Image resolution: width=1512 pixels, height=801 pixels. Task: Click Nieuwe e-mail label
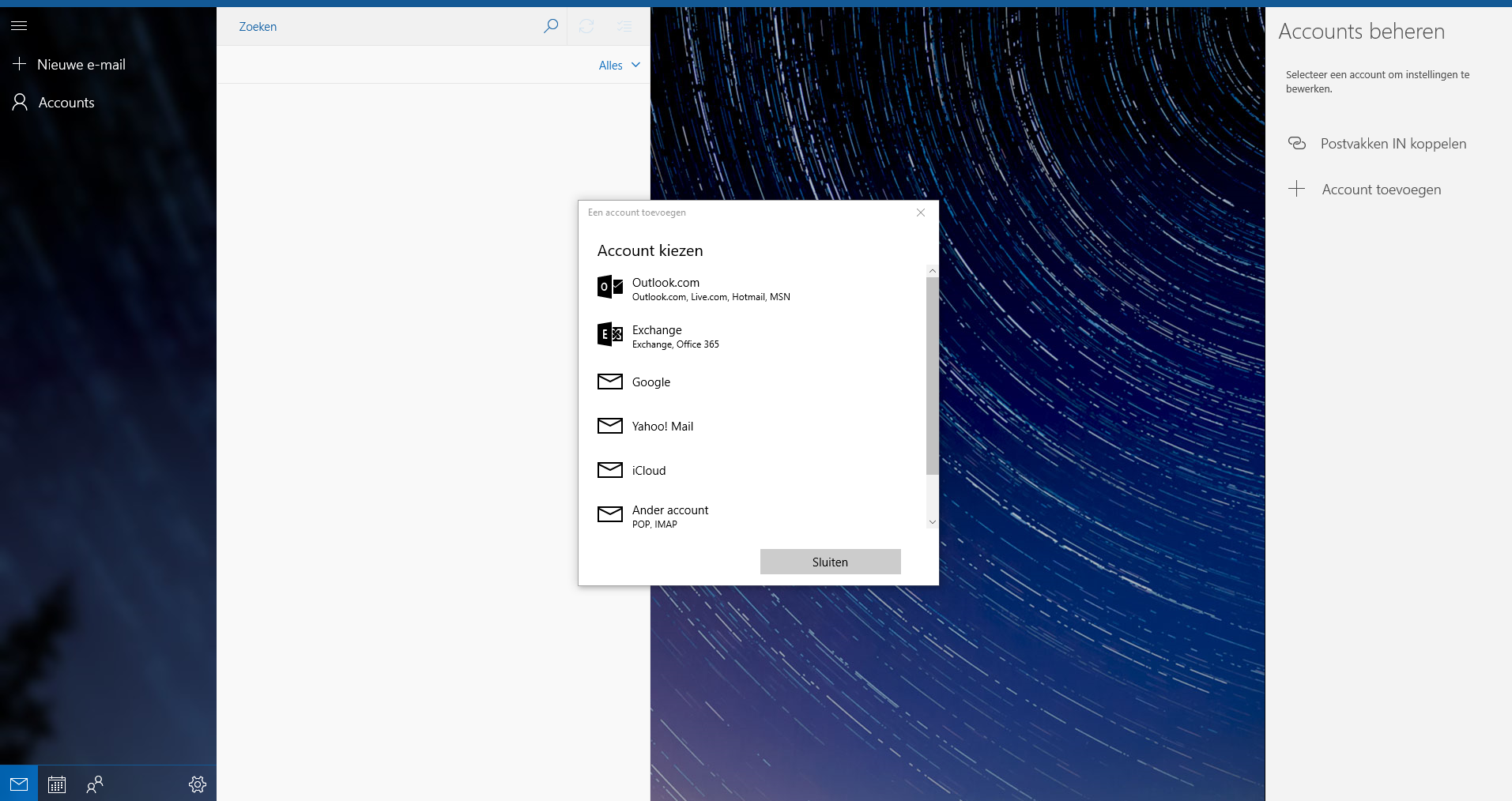click(x=81, y=65)
